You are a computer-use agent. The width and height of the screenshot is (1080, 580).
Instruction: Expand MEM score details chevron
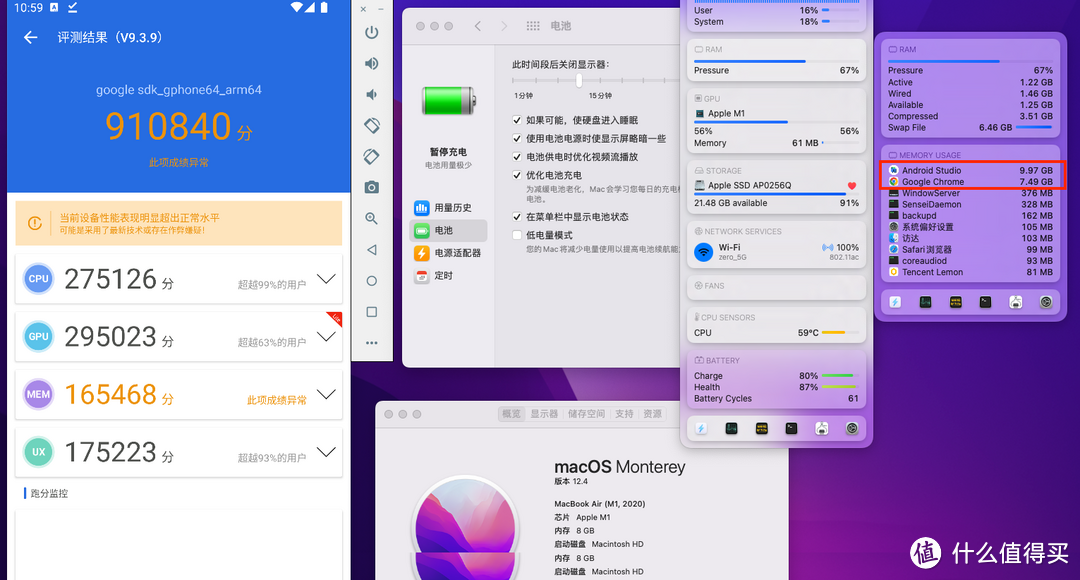coord(326,395)
